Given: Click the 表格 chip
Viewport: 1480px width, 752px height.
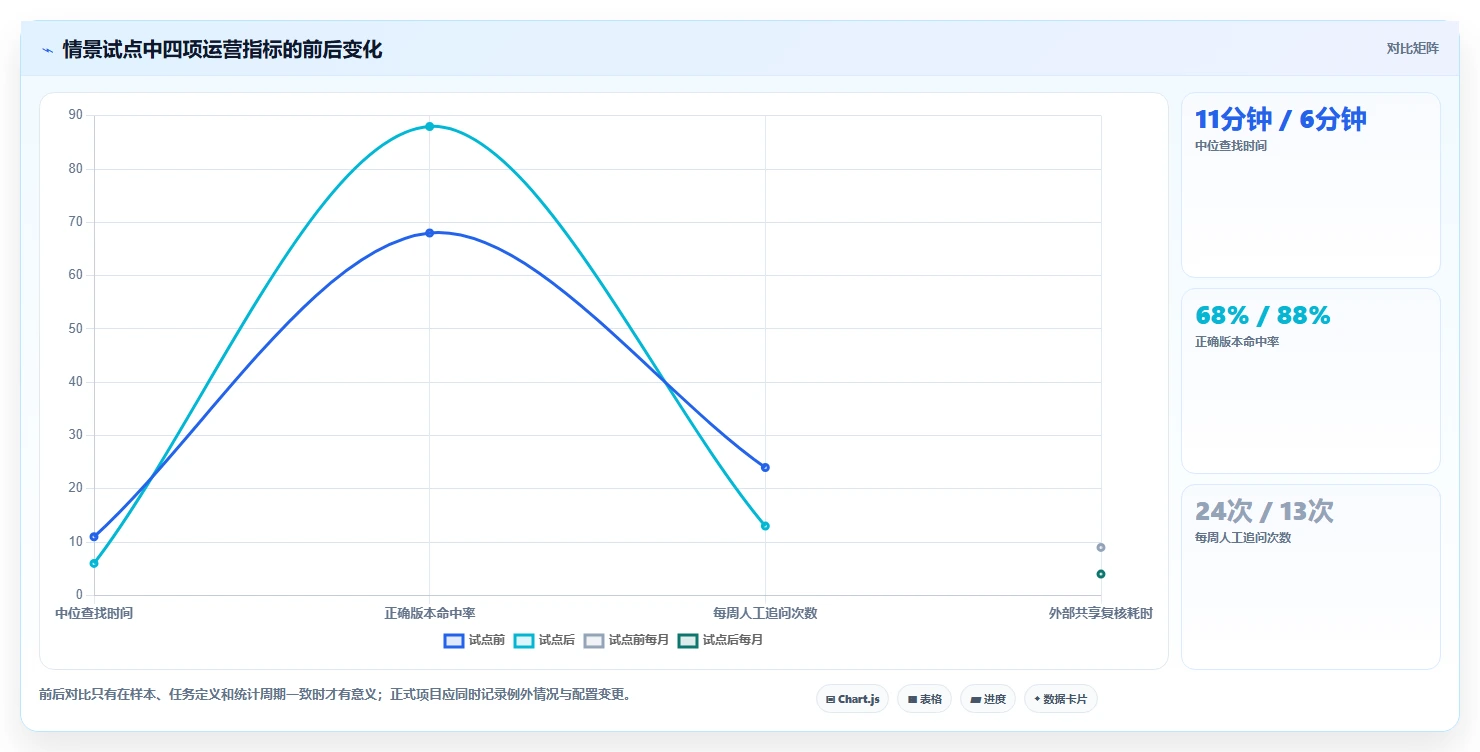Looking at the screenshot, I should pos(924,699).
